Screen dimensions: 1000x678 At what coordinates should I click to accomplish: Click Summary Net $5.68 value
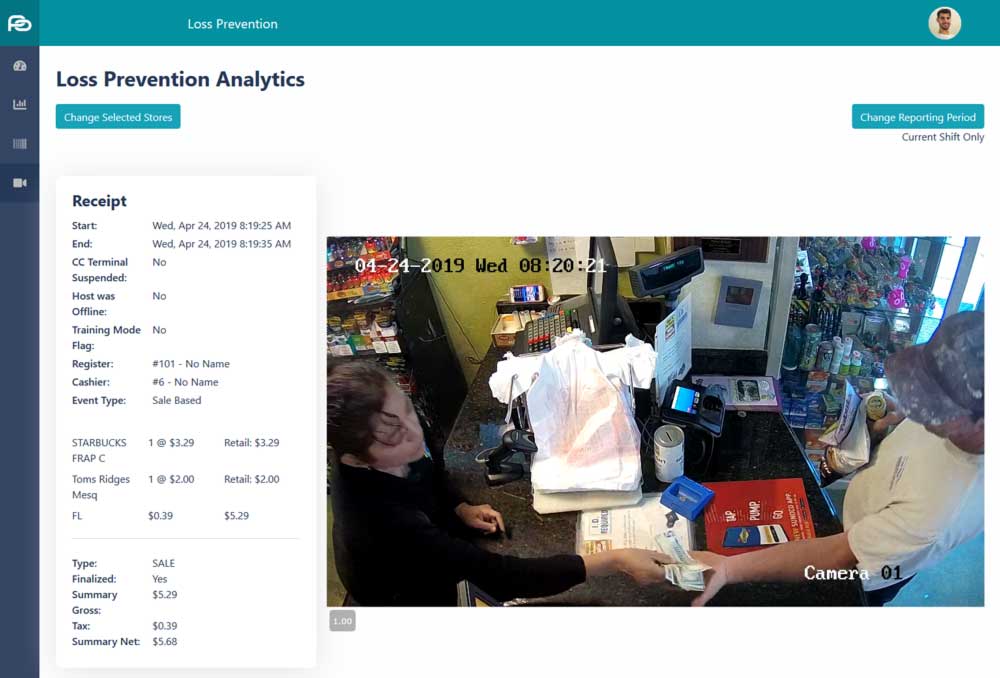tap(165, 642)
